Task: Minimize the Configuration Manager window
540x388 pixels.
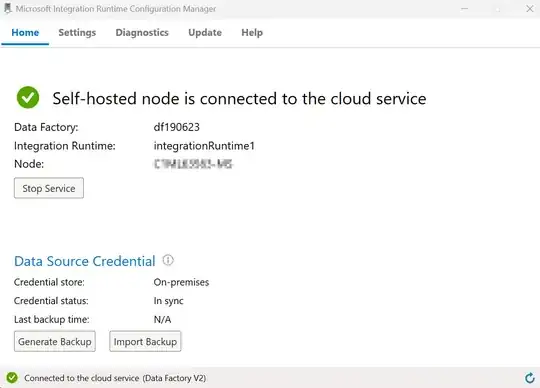Action: coord(465,9)
